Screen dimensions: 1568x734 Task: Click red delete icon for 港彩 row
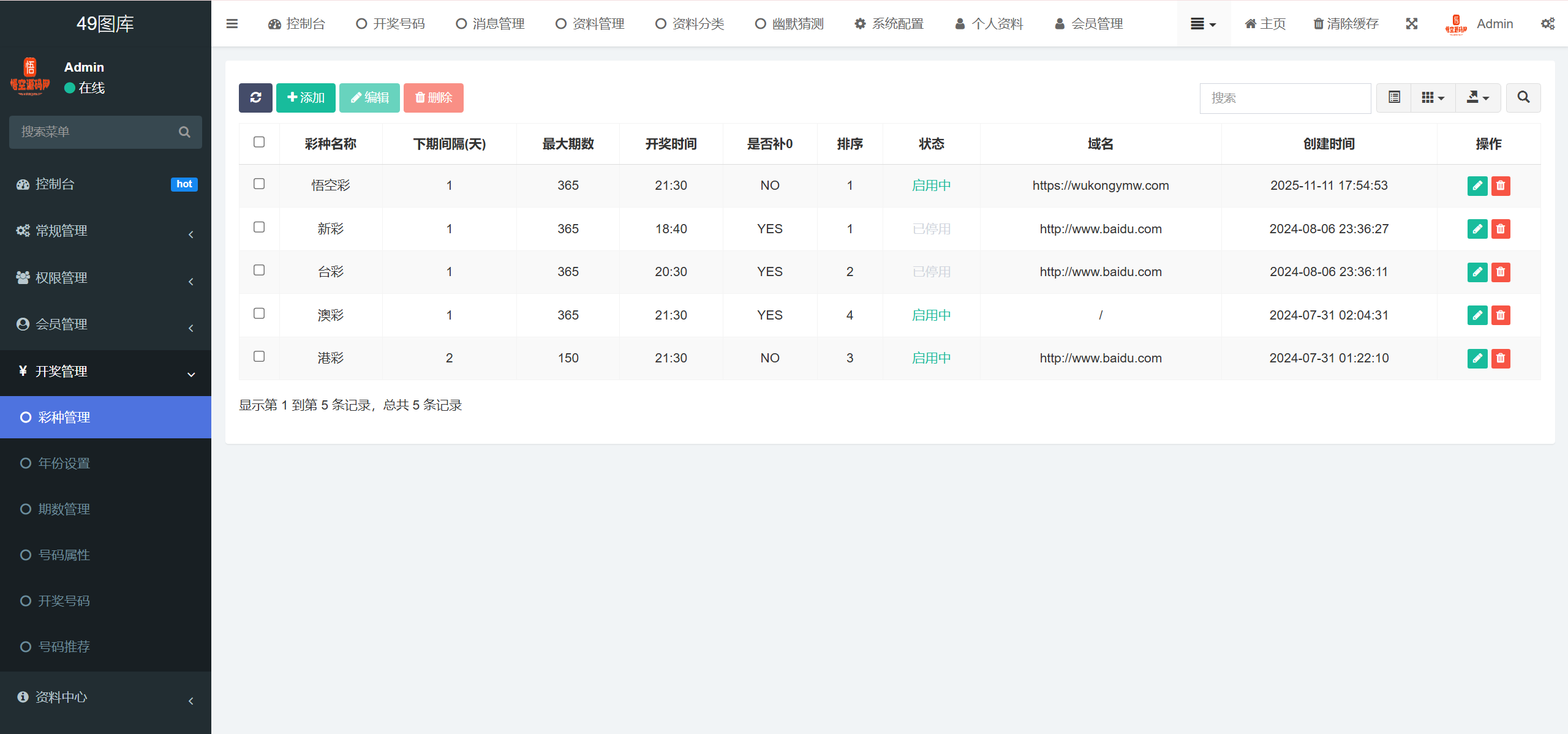[x=1501, y=358]
